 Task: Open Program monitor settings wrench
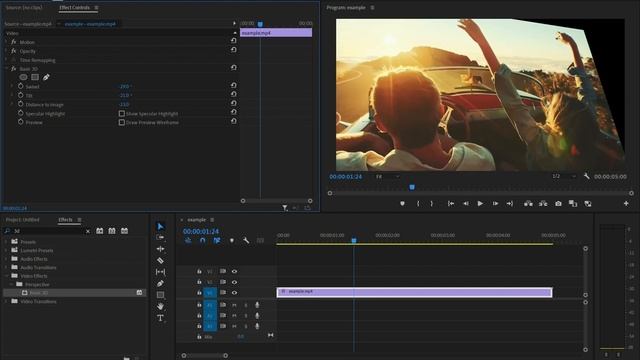587,176
